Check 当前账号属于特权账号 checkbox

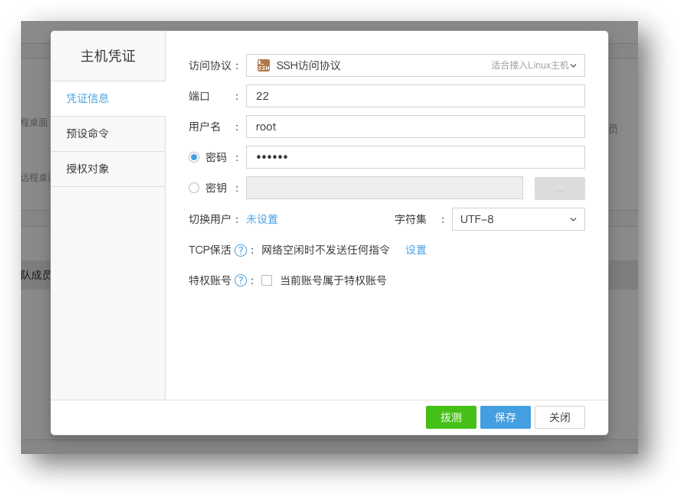pyautogui.click(x=267, y=281)
